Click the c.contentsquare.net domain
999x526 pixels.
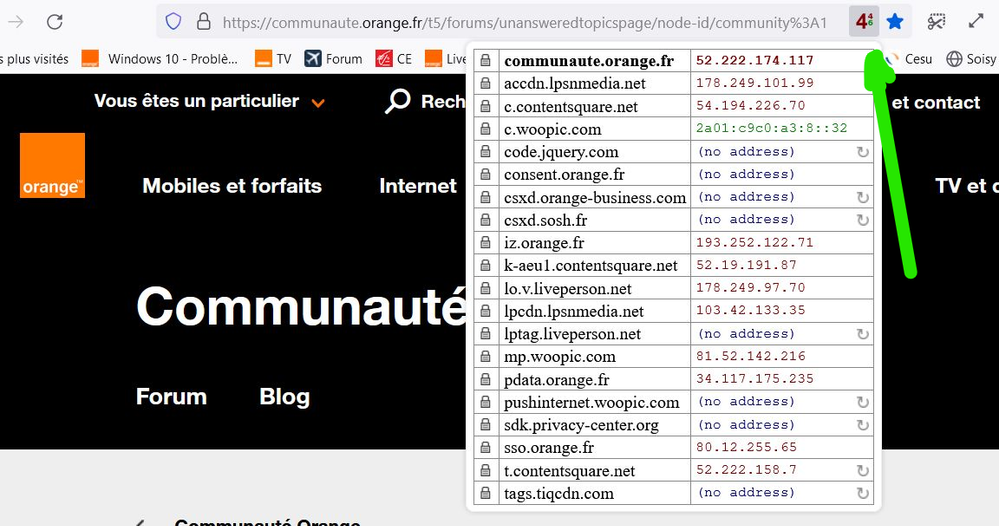click(x=570, y=106)
